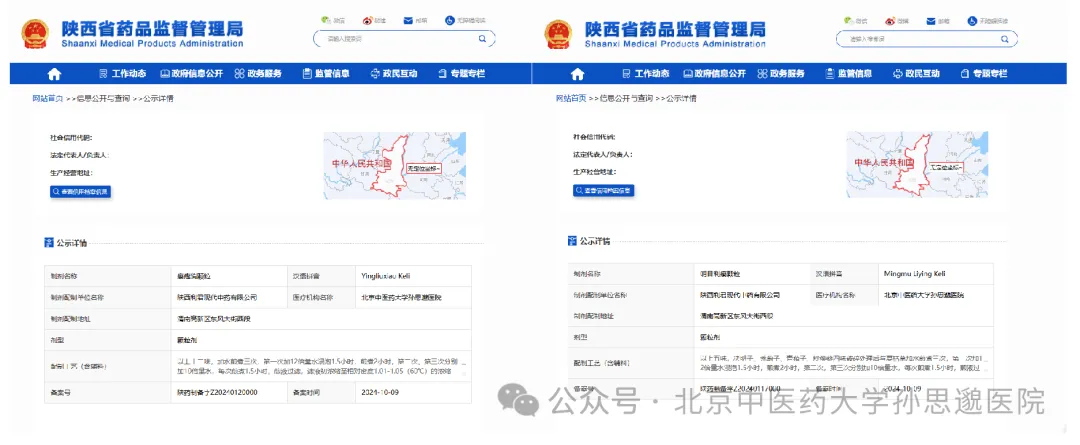Open 工作动态 menu on right page
Screen dimensions: 1080x445
click(x=645, y=74)
